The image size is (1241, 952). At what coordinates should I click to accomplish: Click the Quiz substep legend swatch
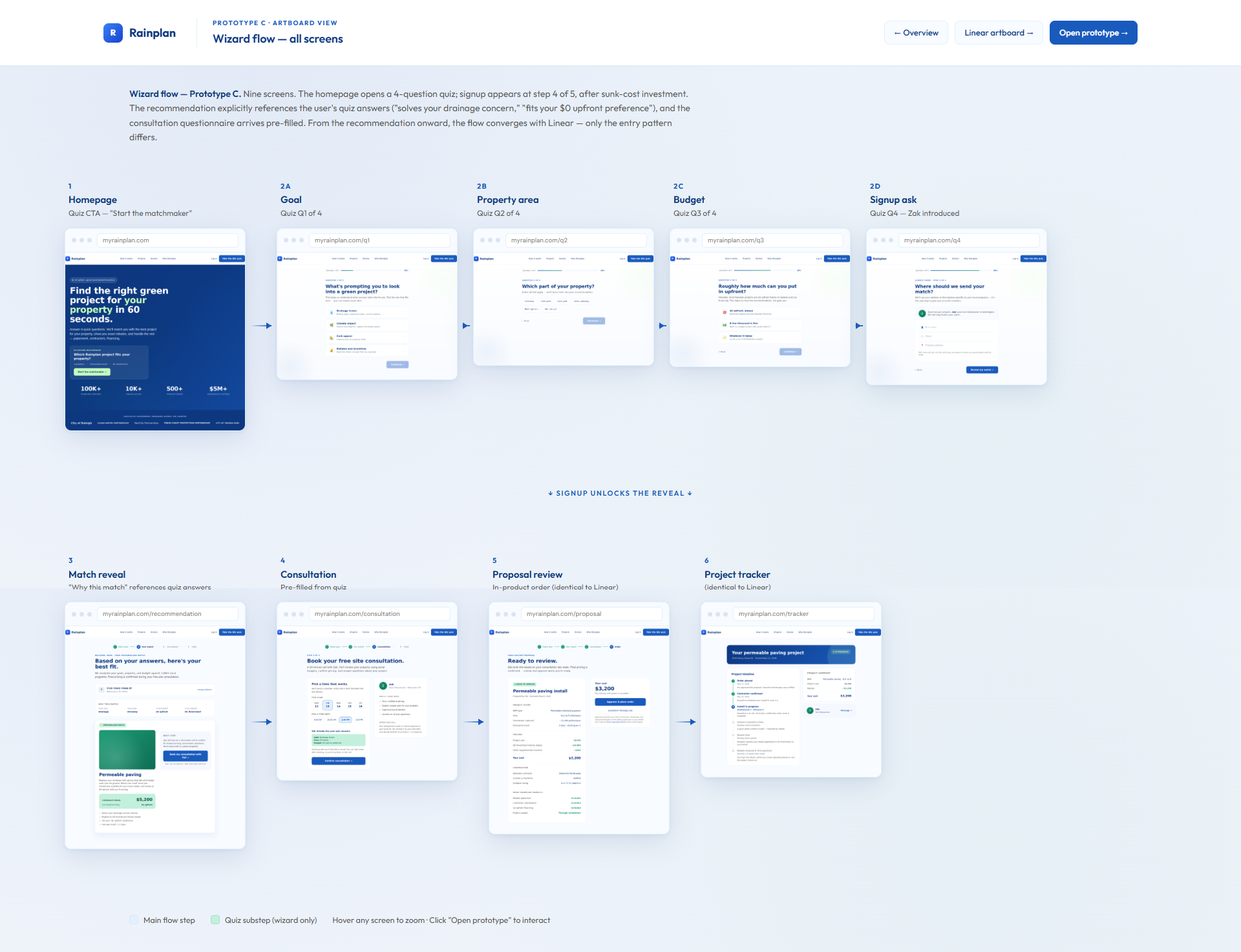215,920
